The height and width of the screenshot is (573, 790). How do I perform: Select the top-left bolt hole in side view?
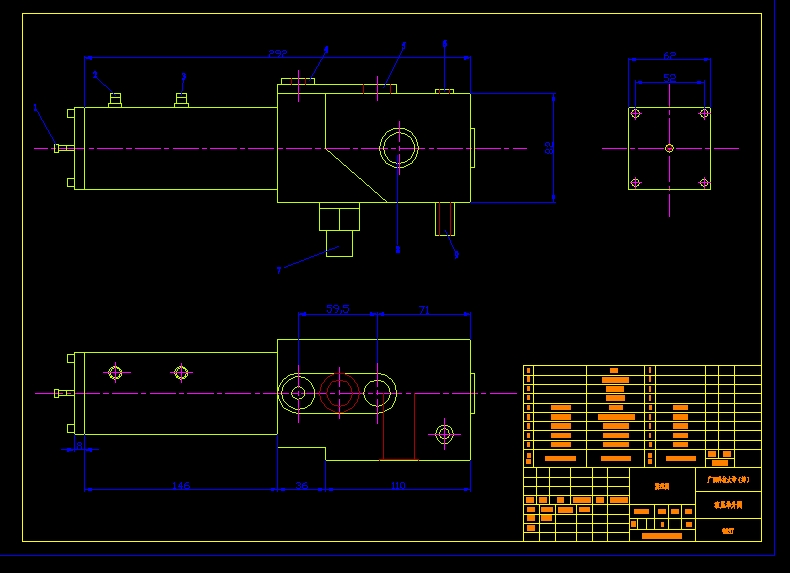click(635, 113)
